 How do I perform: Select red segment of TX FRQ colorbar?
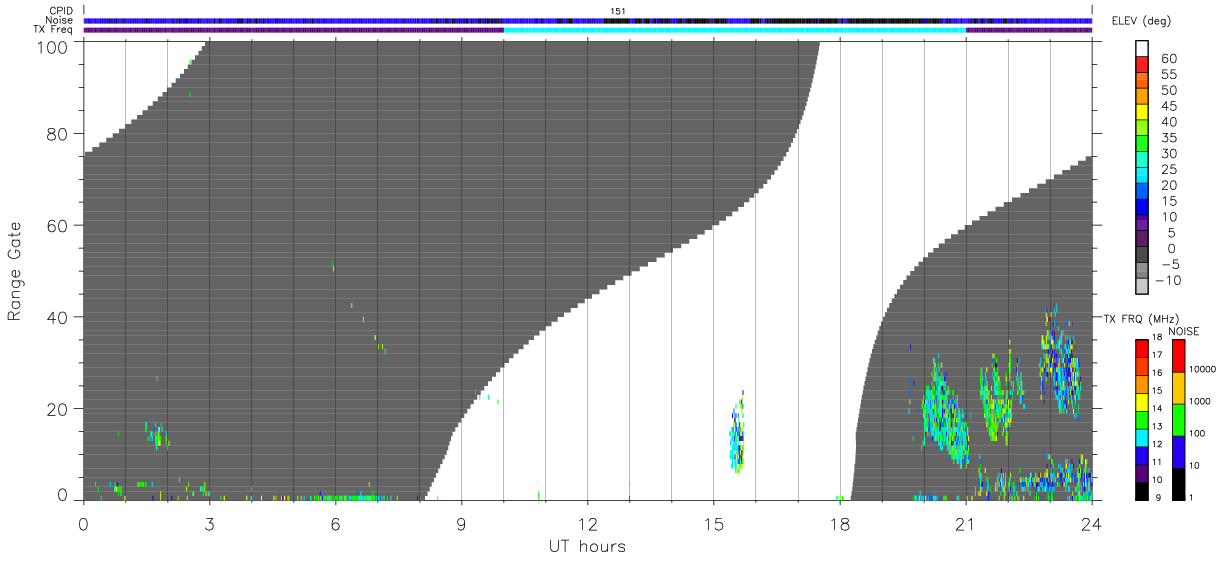click(x=1142, y=349)
